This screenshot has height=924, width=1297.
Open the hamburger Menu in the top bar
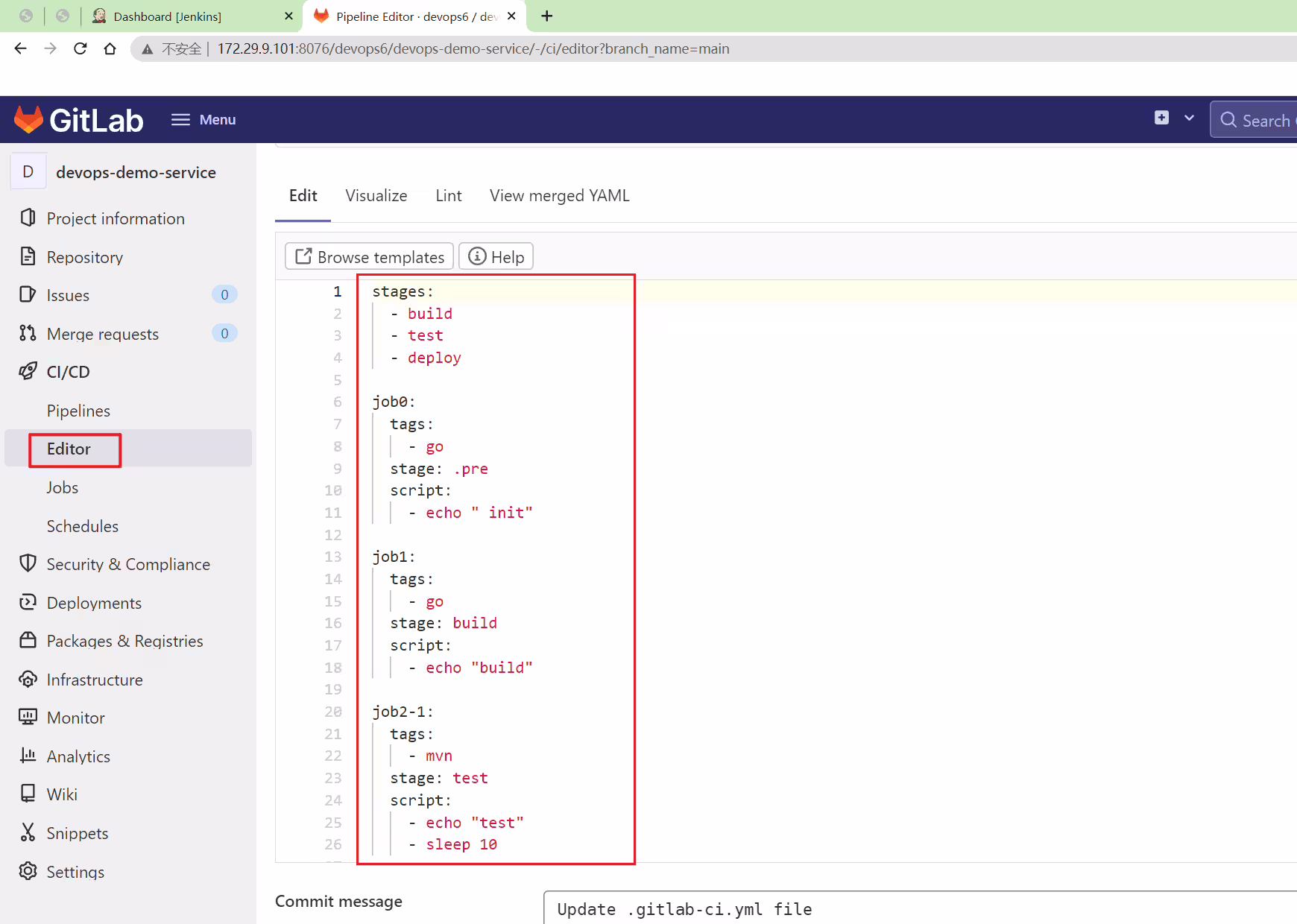point(203,120)
